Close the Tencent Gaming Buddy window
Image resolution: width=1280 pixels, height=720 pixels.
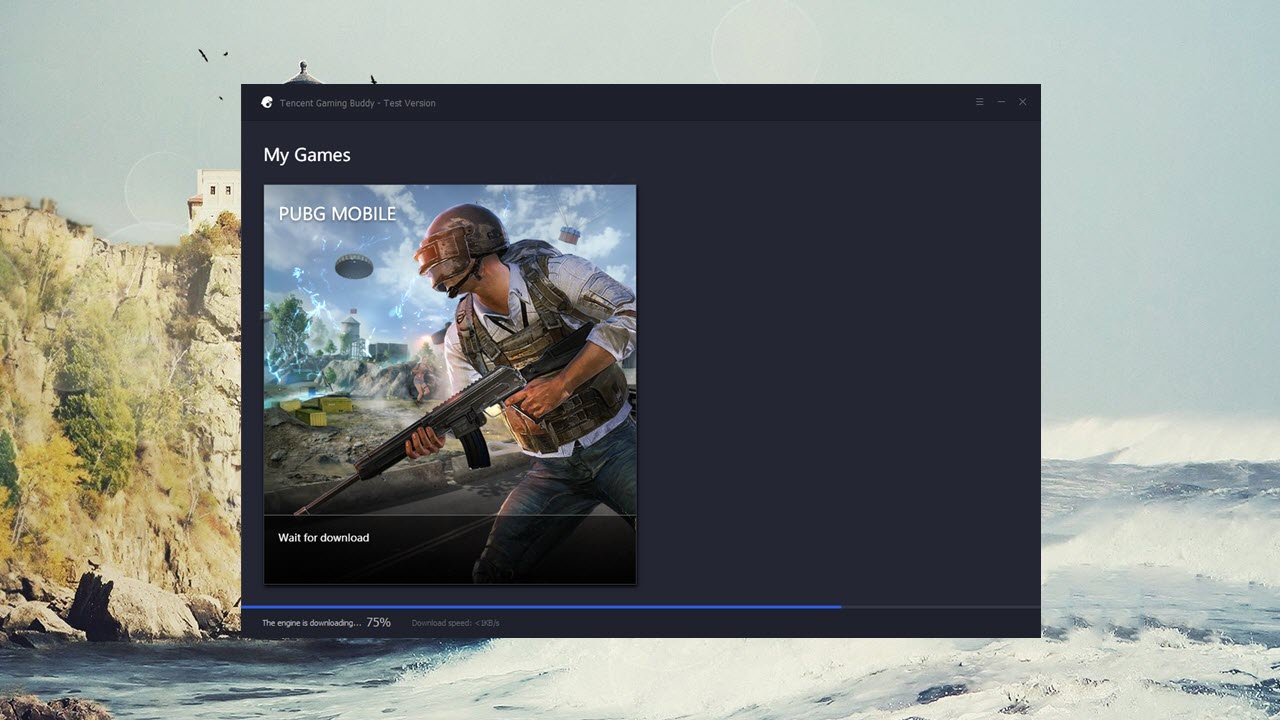tap(1022, 102)
